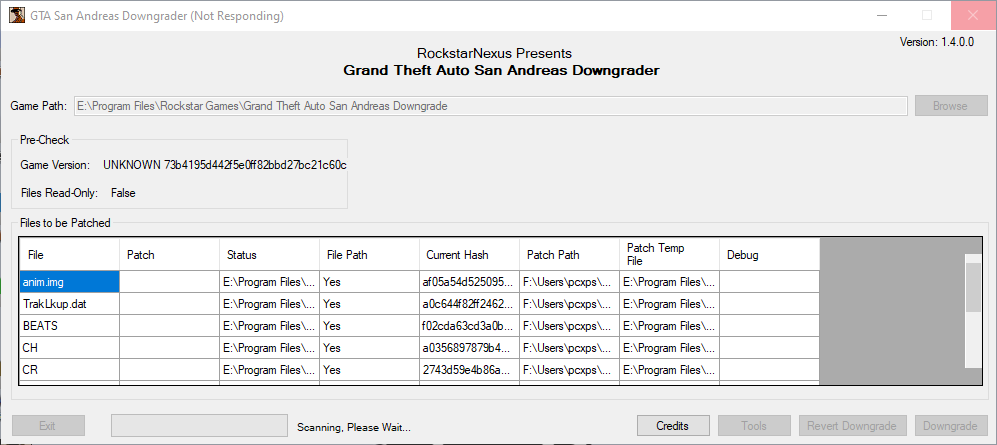Select the CH file cell
The image size is (997, 445).
point(69,348)
